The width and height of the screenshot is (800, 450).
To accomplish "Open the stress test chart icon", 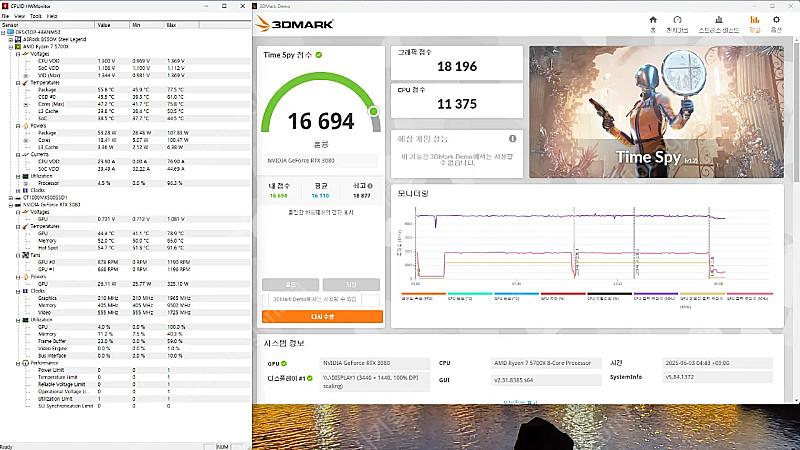I will pyautogui.click(x=718, y=20).
